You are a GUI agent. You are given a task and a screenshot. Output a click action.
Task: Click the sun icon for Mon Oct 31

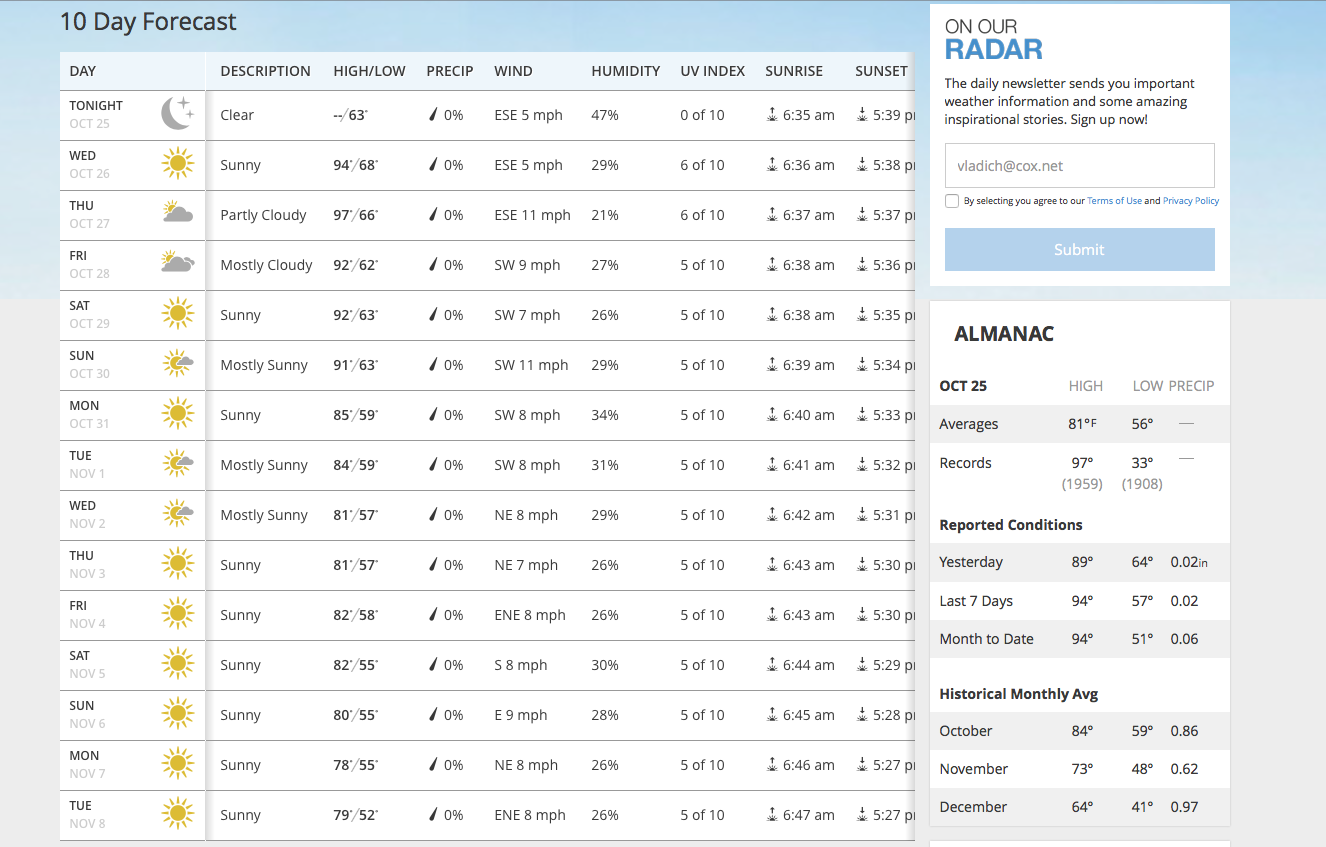click(x=178, y=413)
